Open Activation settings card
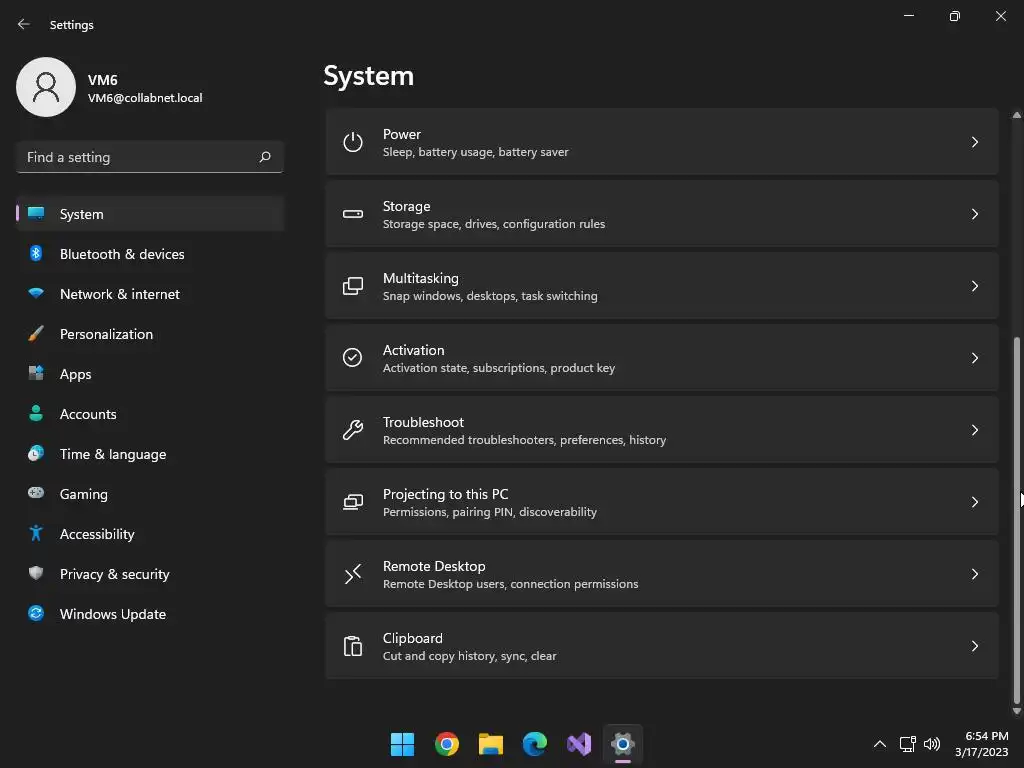 click(662, 358)
